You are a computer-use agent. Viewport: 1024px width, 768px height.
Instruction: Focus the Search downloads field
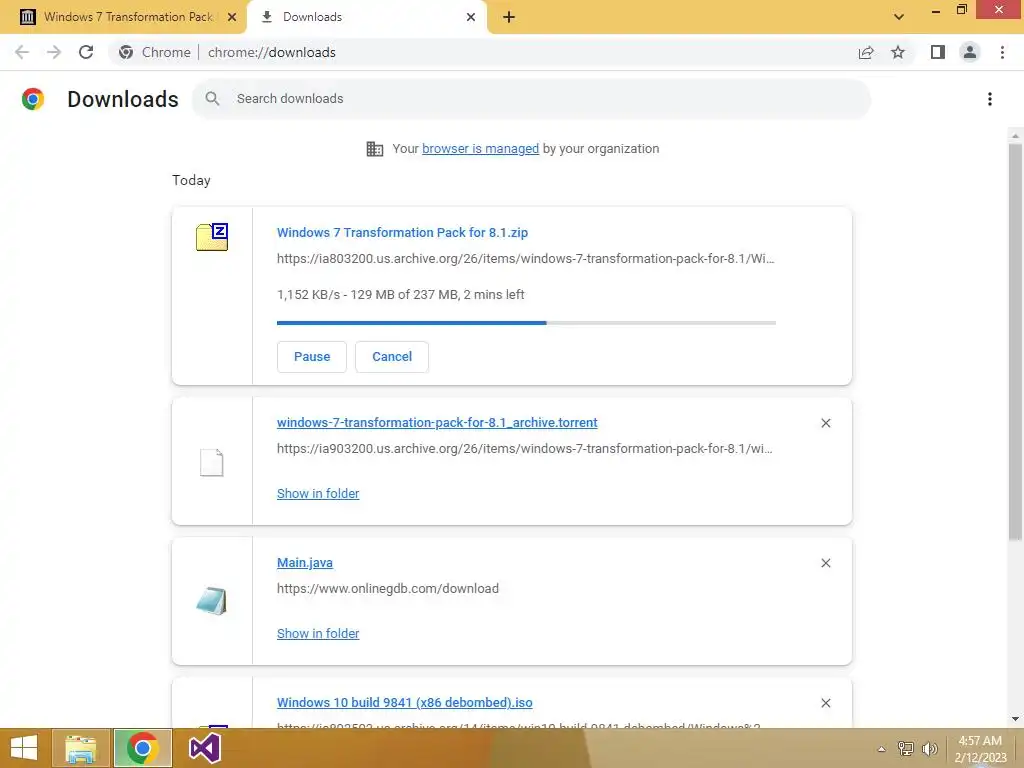click(x=532, y=99)
